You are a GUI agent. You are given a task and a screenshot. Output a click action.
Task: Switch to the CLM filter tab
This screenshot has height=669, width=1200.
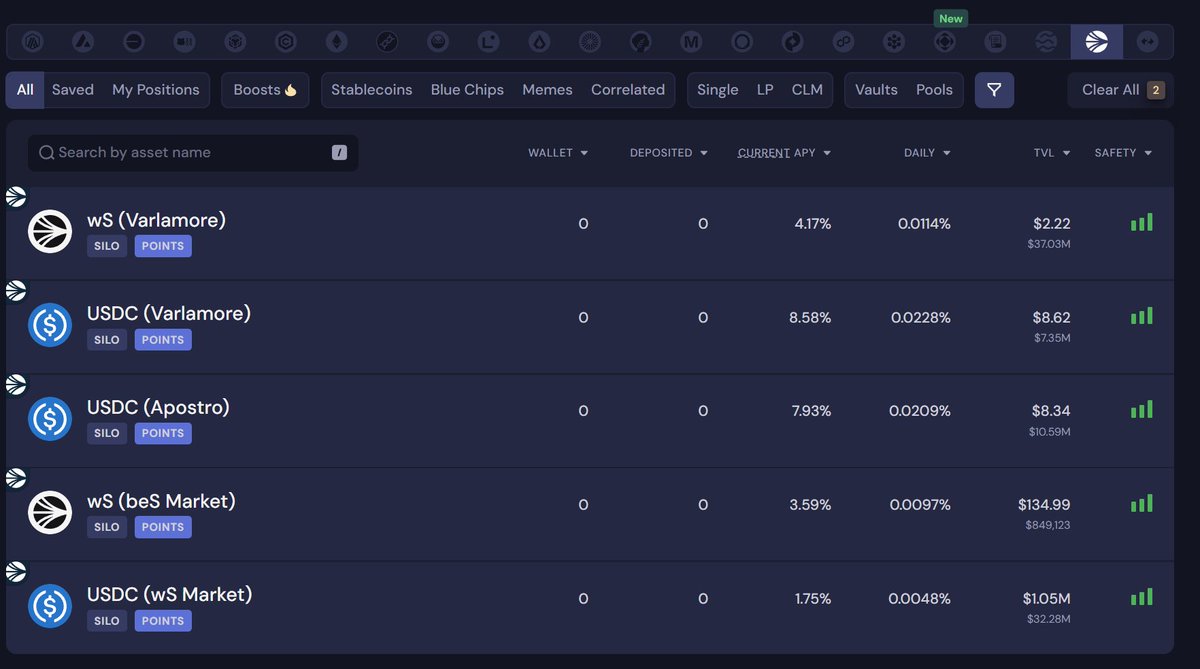pyautogui.click(x=807, y=90)
